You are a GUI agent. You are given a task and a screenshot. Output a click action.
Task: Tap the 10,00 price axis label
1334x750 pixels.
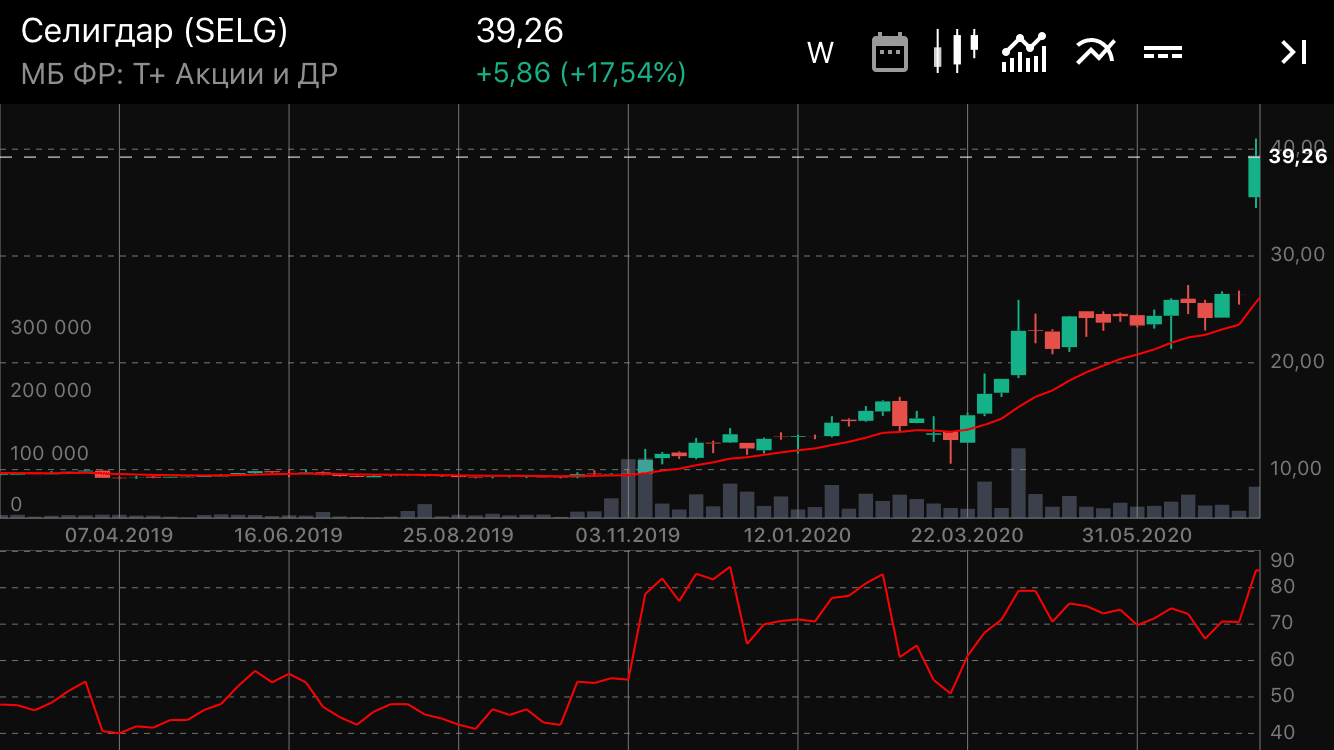point(1298,468)
